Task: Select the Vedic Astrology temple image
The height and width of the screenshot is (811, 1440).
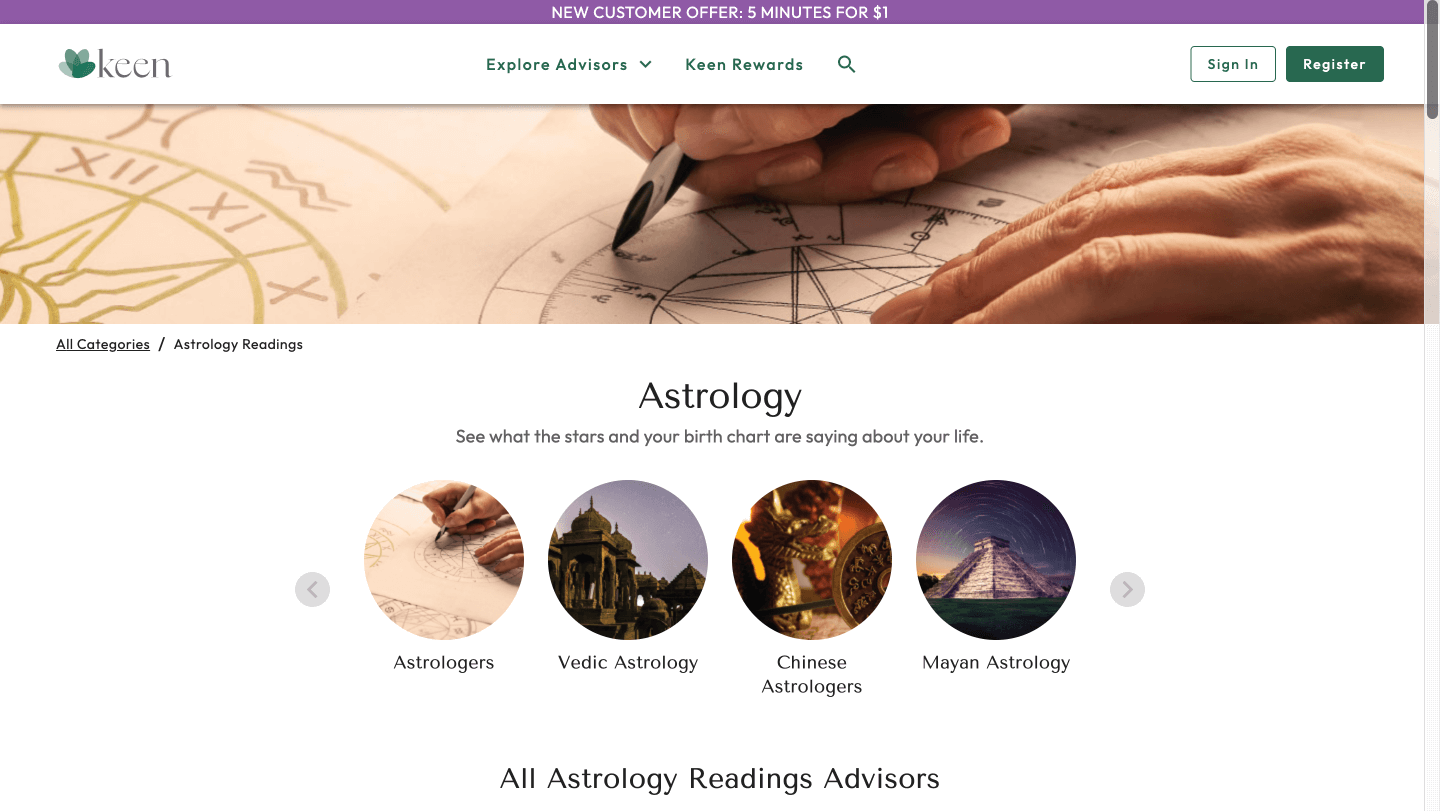Action: 628,560
